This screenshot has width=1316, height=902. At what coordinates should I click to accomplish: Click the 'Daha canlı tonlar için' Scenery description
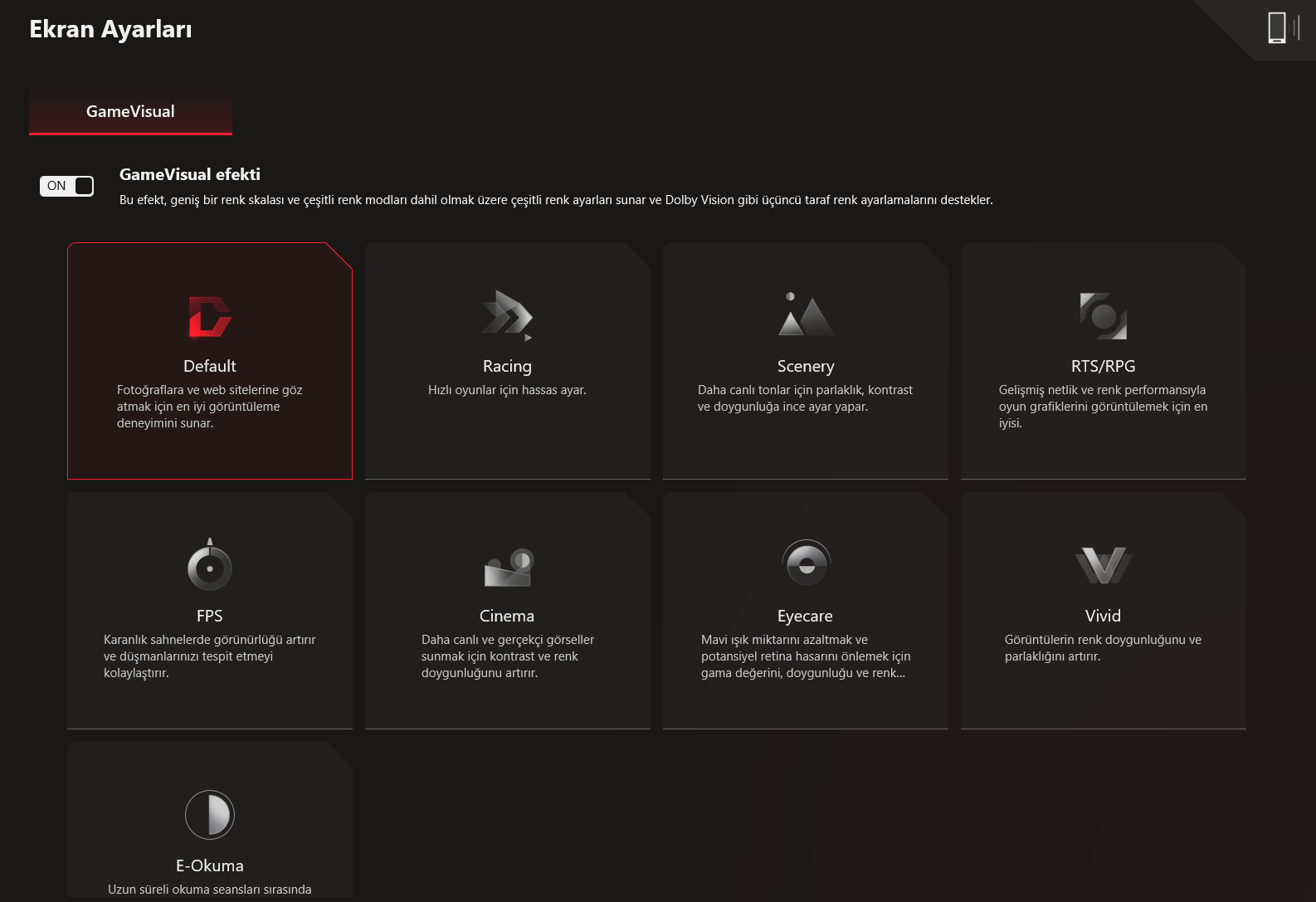click(x=805, y=398)
